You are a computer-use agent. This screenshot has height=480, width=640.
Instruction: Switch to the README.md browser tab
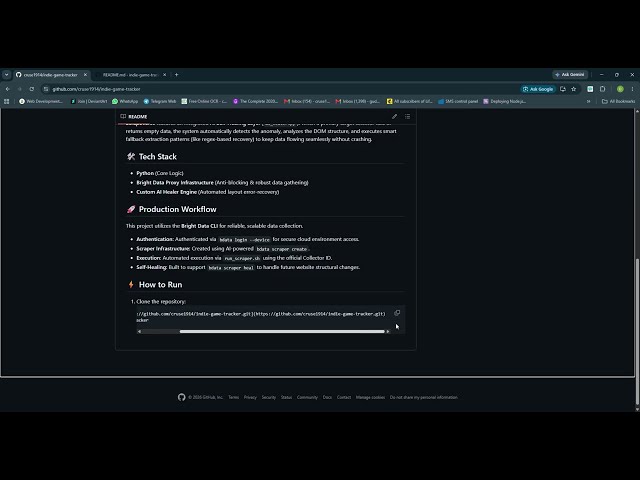click(130, 75)
